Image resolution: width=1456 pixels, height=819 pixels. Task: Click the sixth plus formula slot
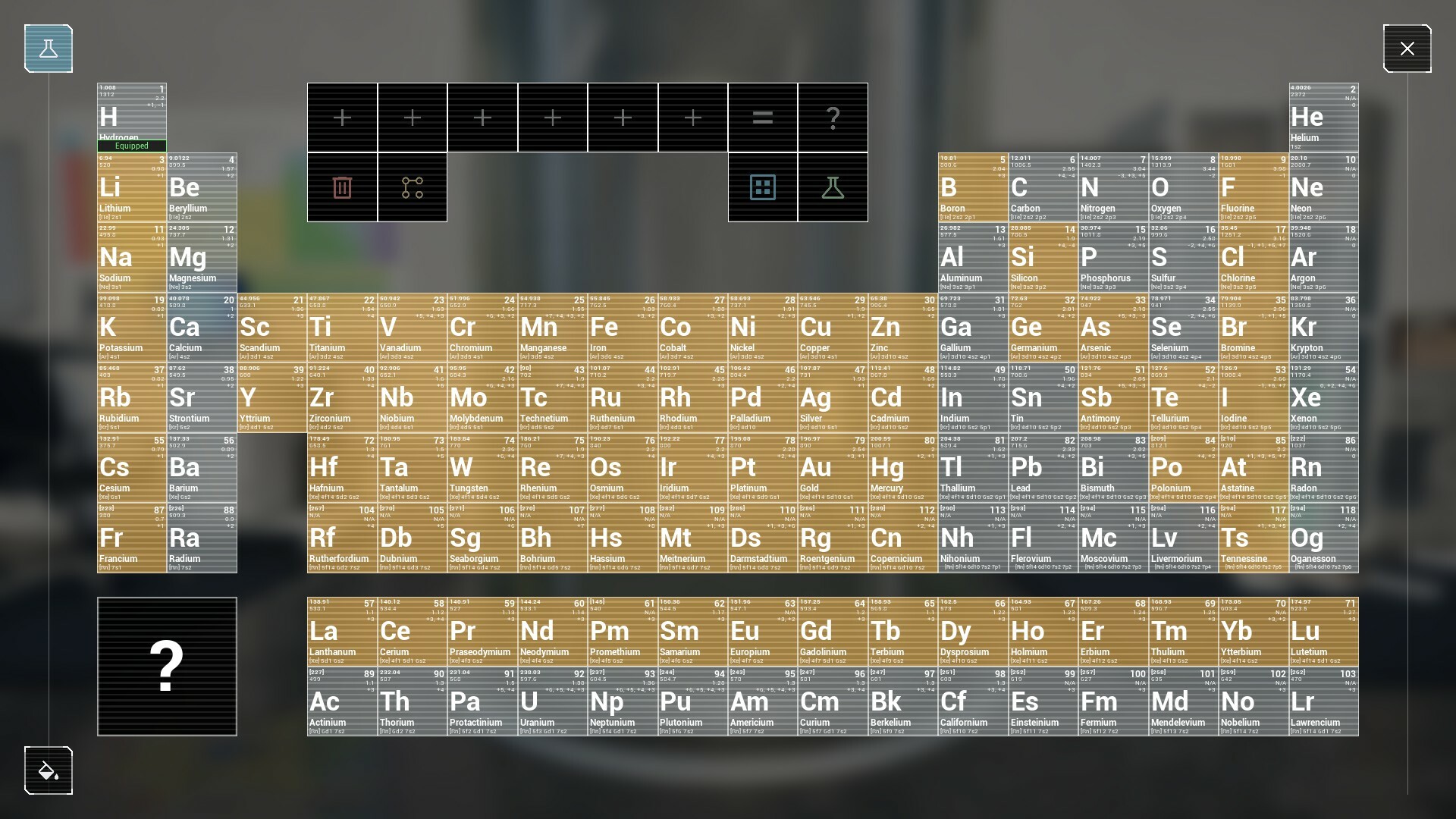693,118
